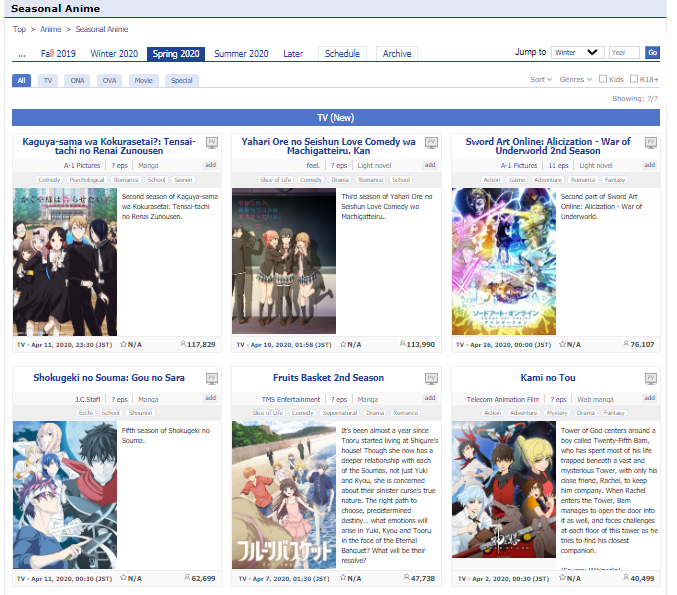
Task: Switch to Fall 2019 tab
Action: 58,54
